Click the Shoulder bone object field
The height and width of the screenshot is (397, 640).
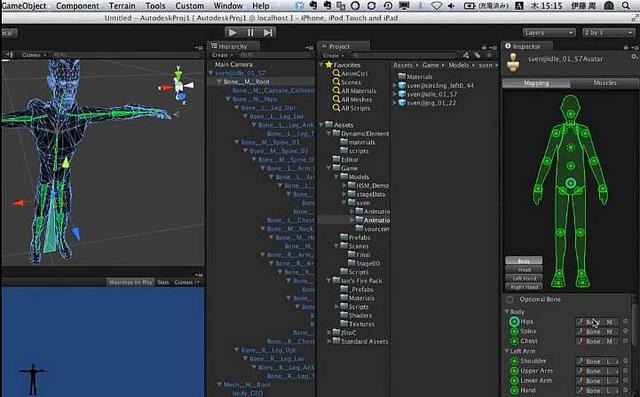click(x=598, y=362)
